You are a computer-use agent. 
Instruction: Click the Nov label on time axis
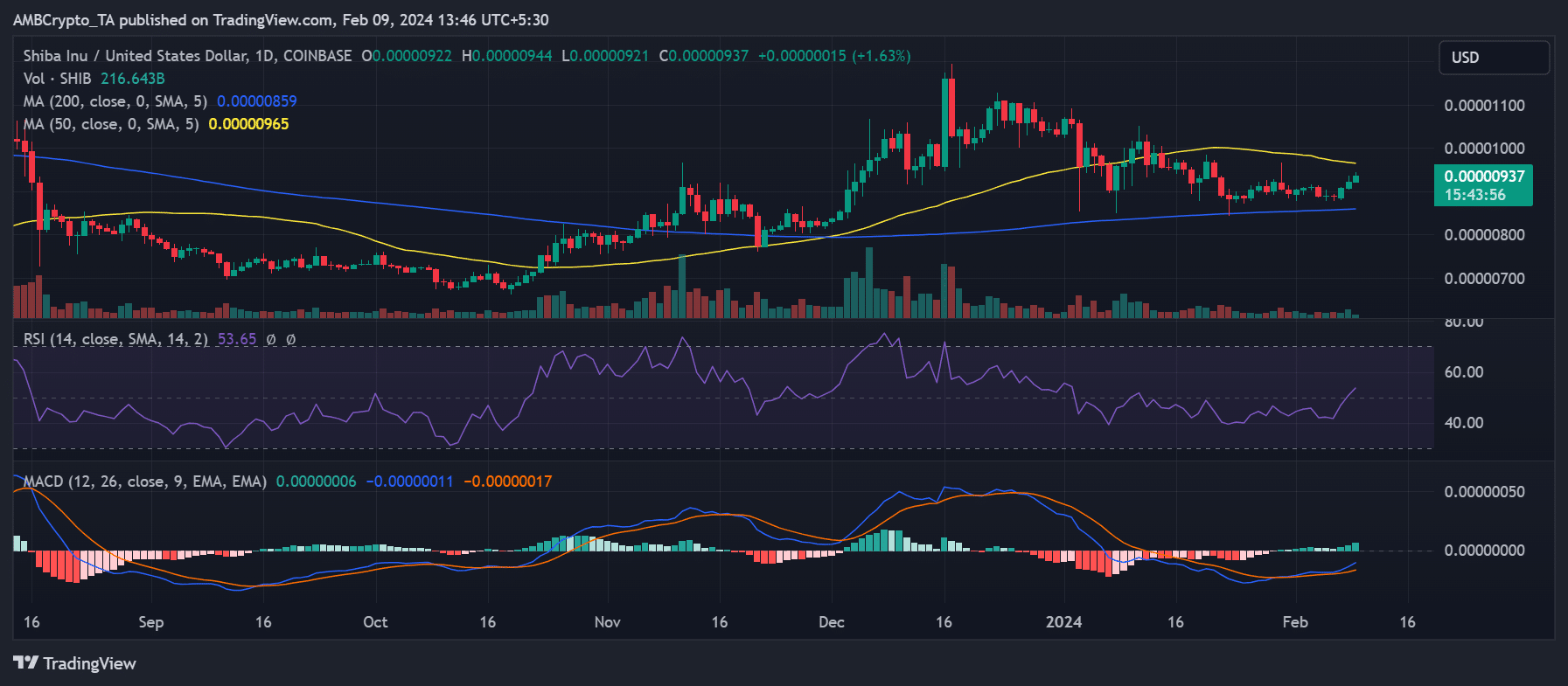[607, 622]
